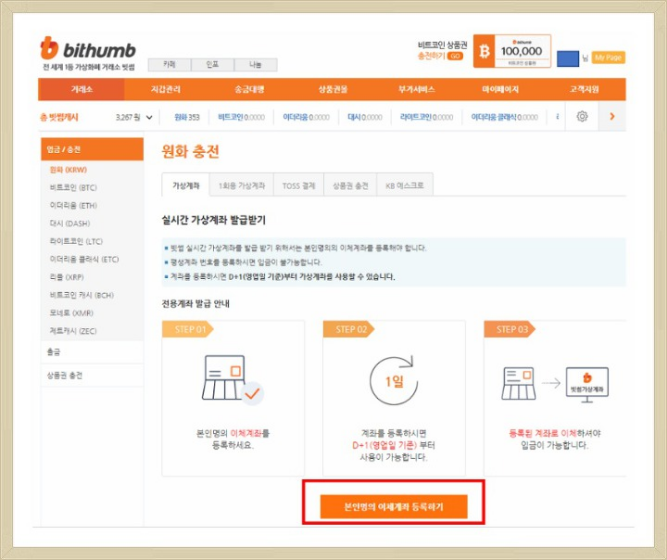Open the 마이페이지 menu
Screen dimensions: 667x560
point(500,89)
